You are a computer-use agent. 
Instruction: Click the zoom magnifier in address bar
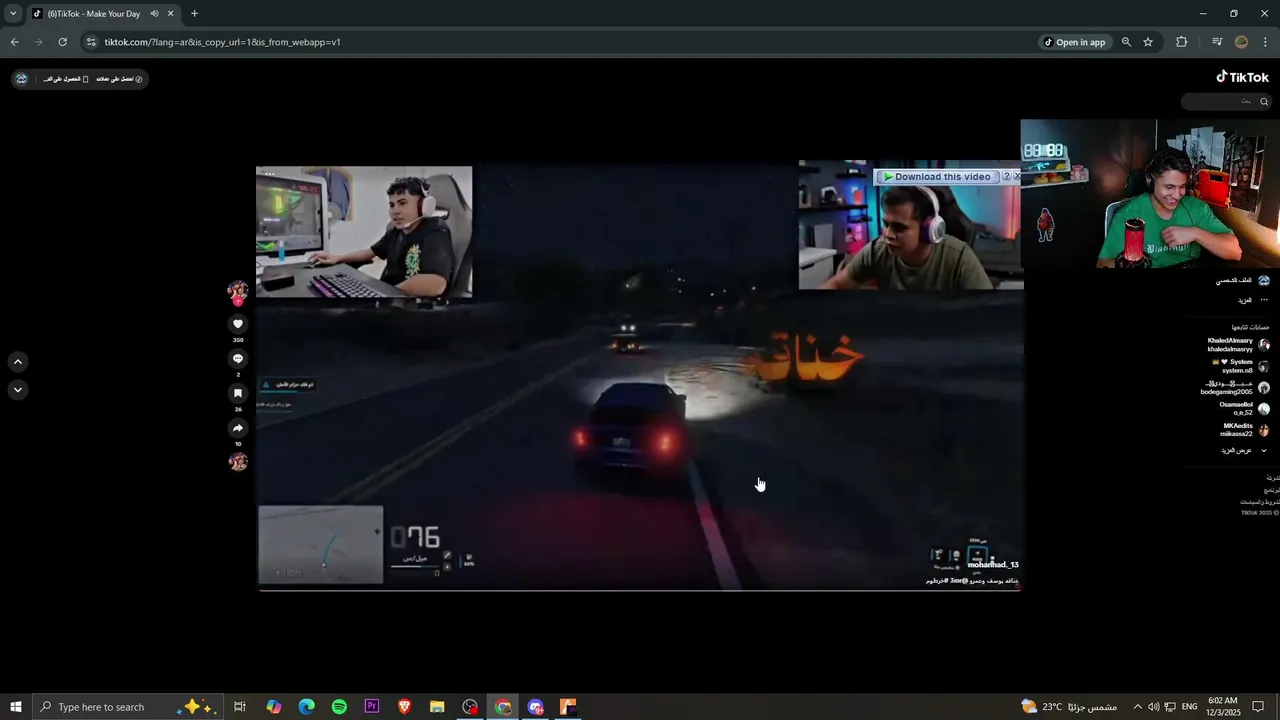[1126, 42]
